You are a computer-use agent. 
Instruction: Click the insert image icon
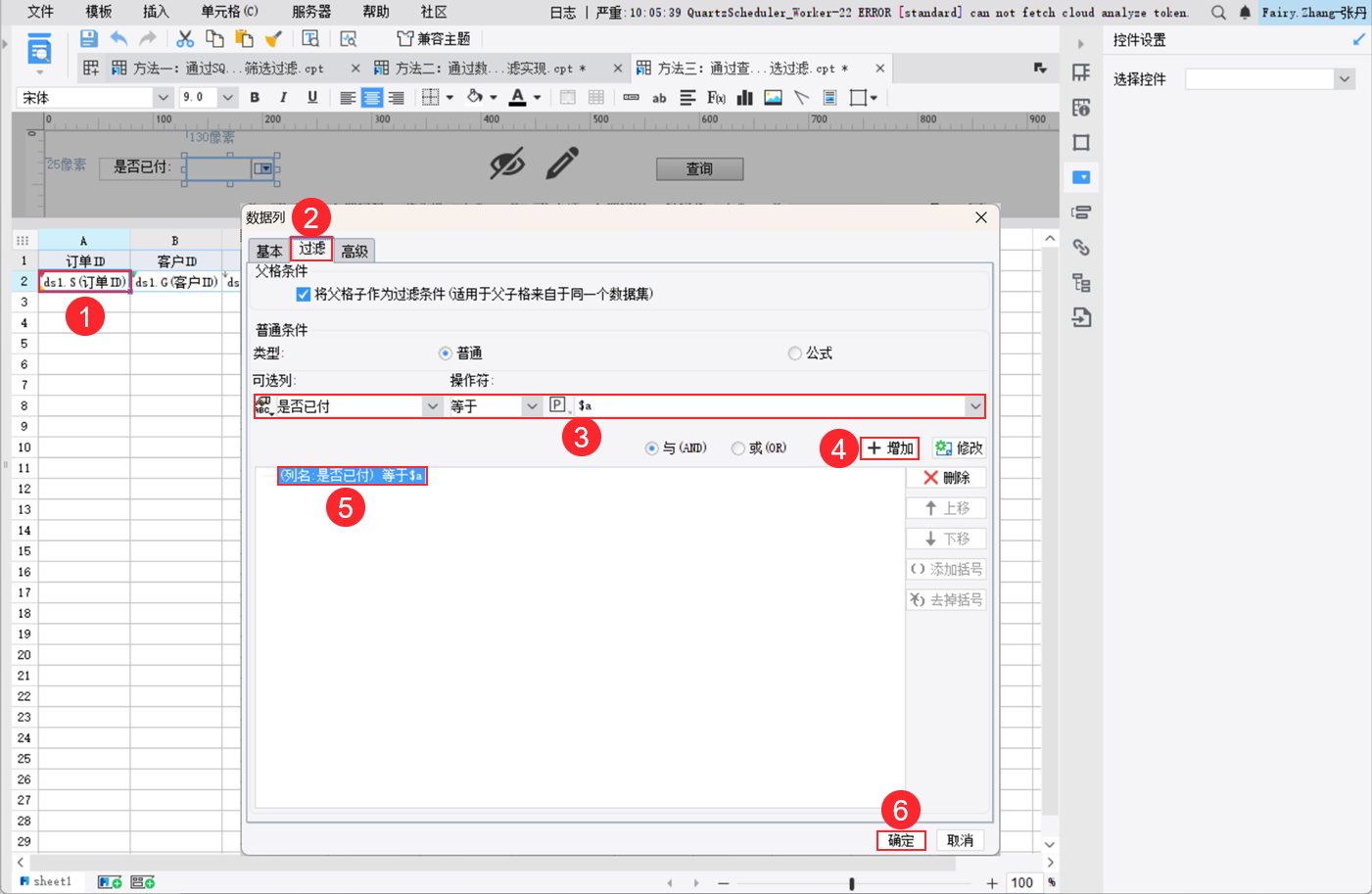coord(774,97)
